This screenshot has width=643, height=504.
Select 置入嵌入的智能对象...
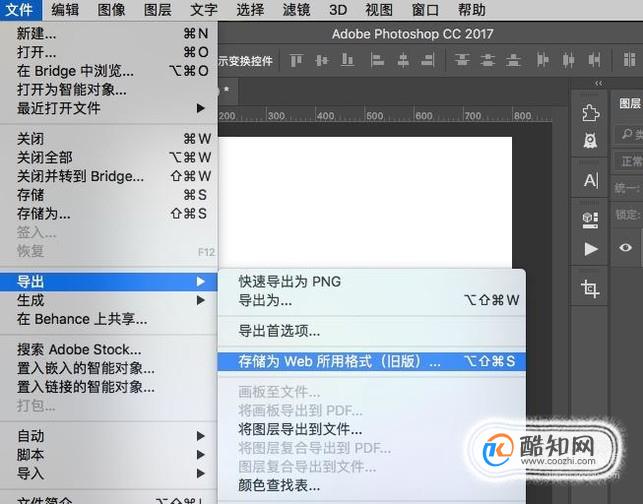pyautogui.click(x=109, y=368)
